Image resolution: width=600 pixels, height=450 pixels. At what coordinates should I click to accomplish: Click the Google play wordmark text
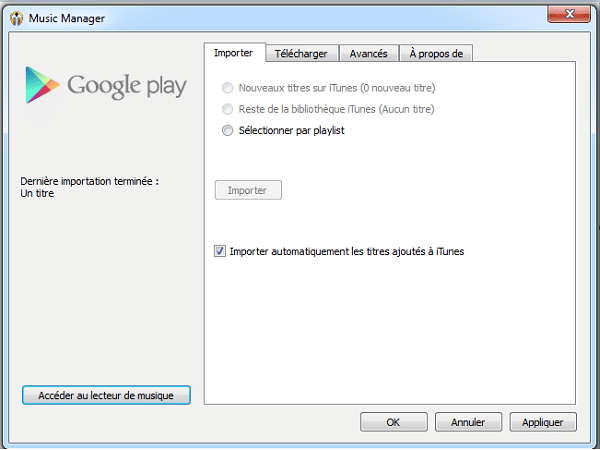[127, 85]
